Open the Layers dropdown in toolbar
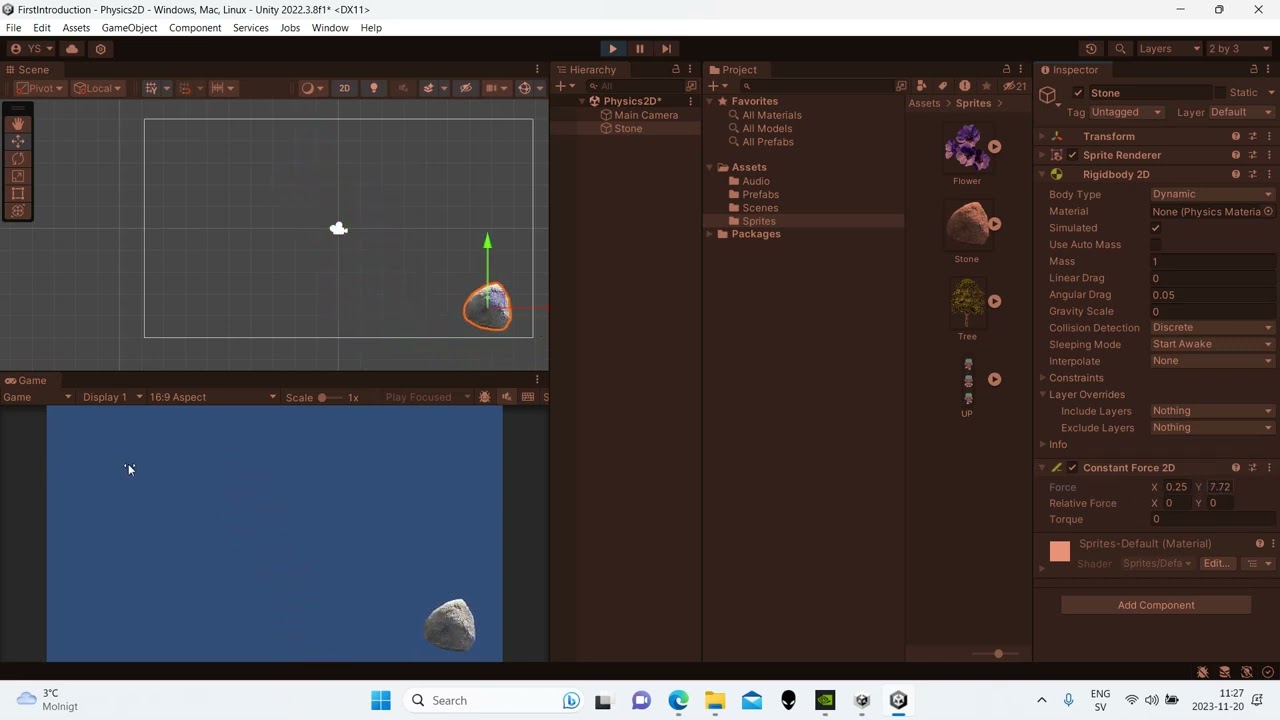The image size is (1280, 720). tap(1168, 48)
